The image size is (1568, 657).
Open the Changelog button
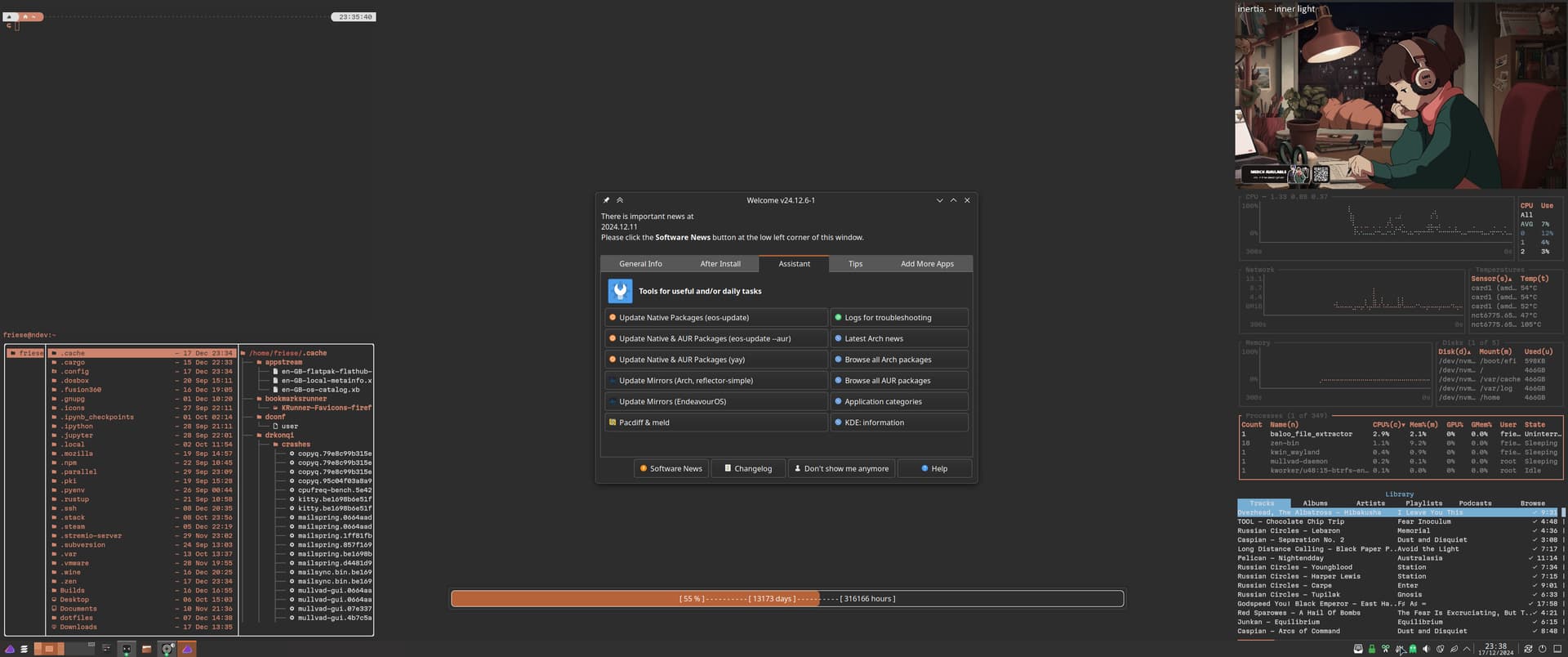pyautogui.click(x=748, y=469)
